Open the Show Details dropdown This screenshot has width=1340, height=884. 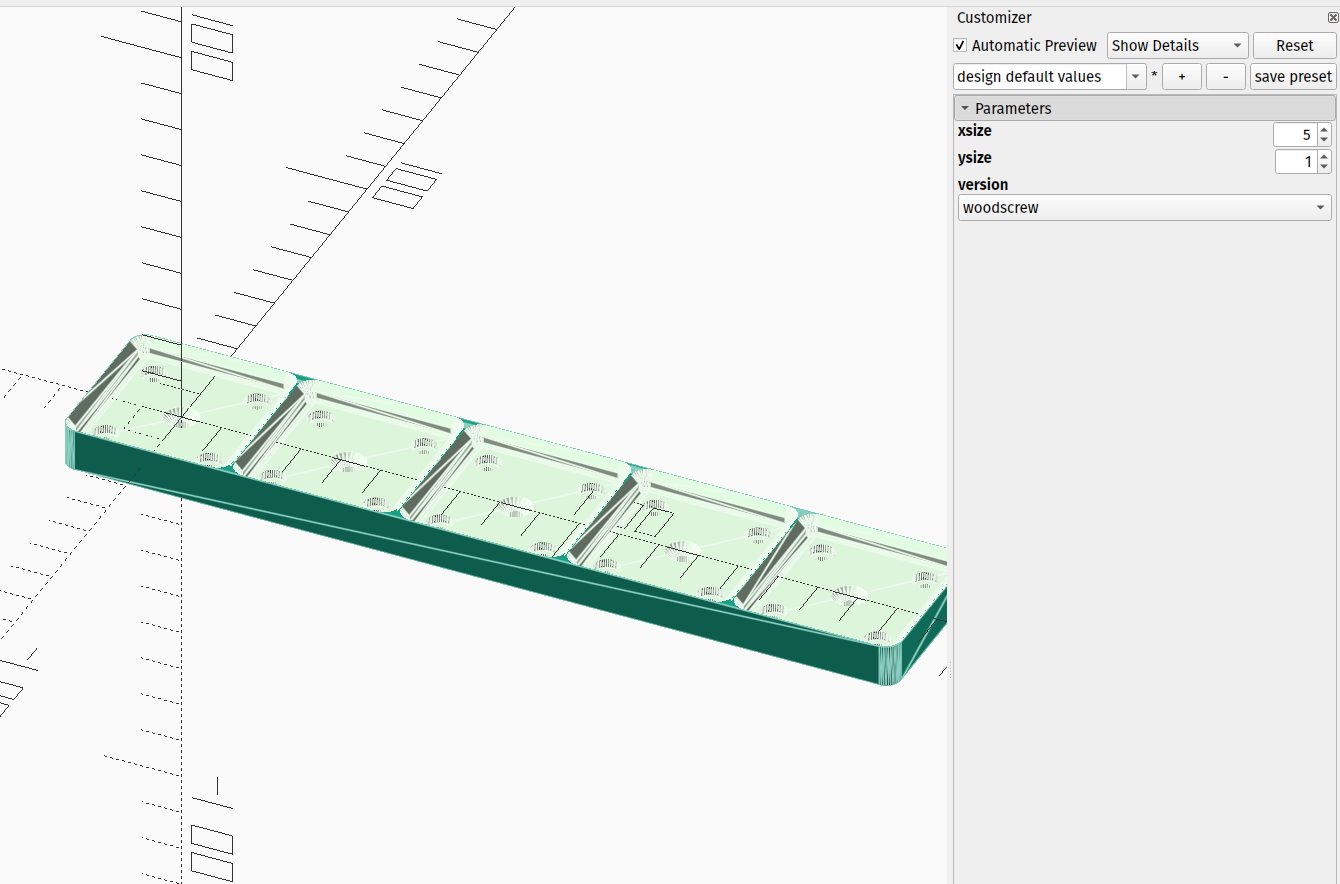[x=1176, y=45]
